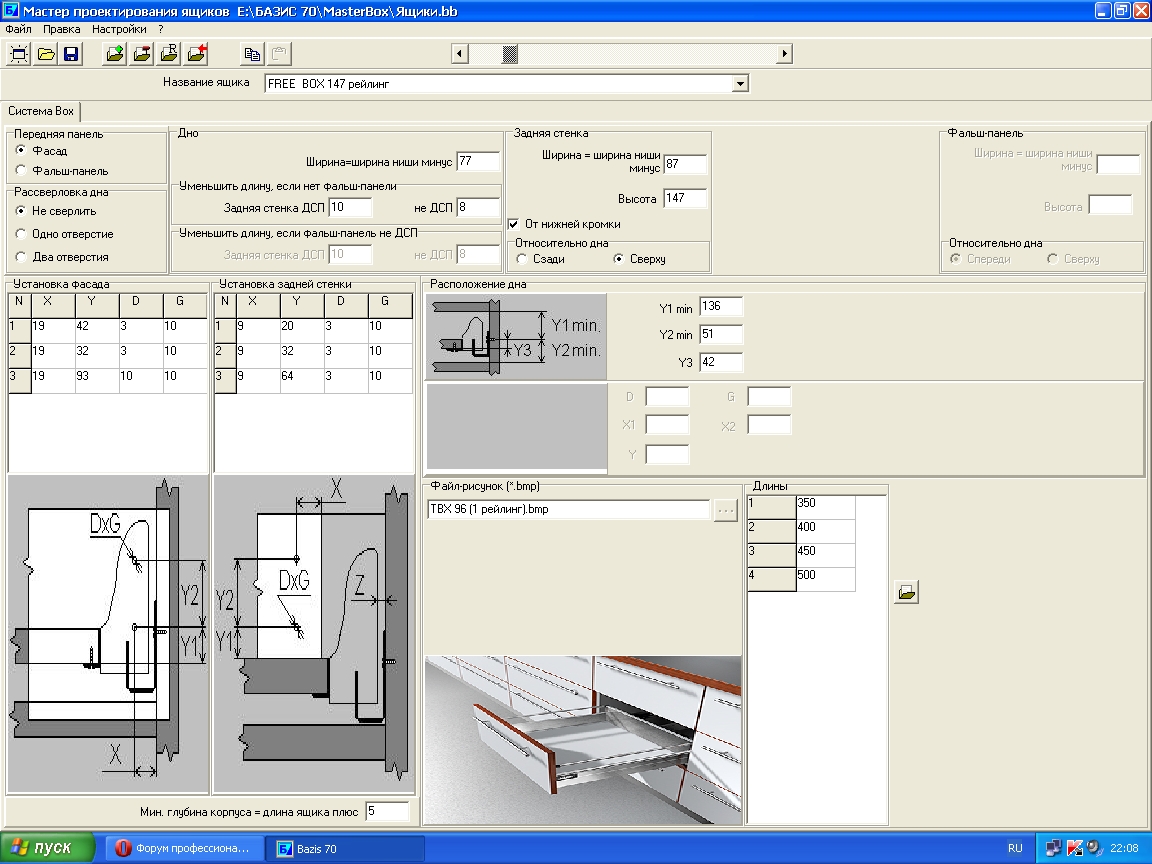This screenshot has height=864, width=1152.
Task: Click the Высота field with 147
Action: click(685, 198)
